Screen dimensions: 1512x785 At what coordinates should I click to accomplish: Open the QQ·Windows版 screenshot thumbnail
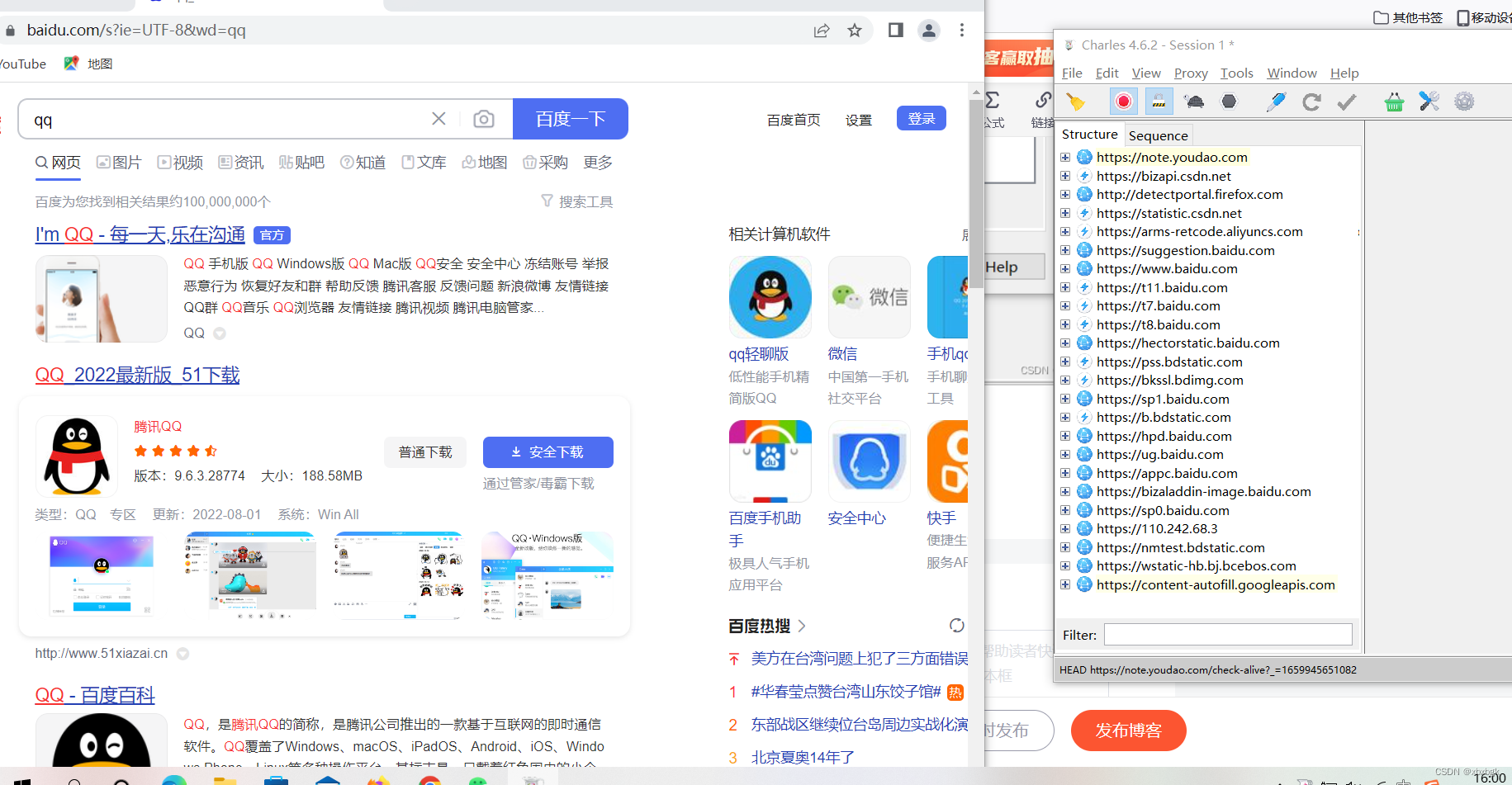pyautogui.click(x=547, y=575)
